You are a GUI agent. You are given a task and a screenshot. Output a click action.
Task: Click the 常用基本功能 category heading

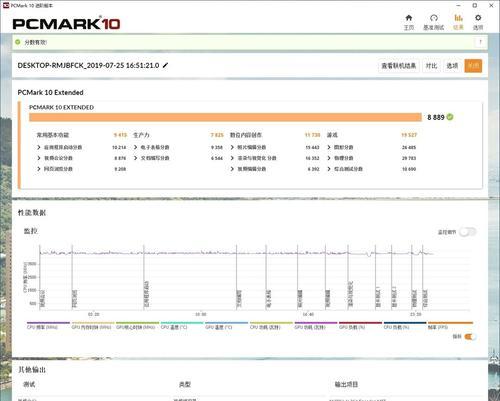click(53, 135)
